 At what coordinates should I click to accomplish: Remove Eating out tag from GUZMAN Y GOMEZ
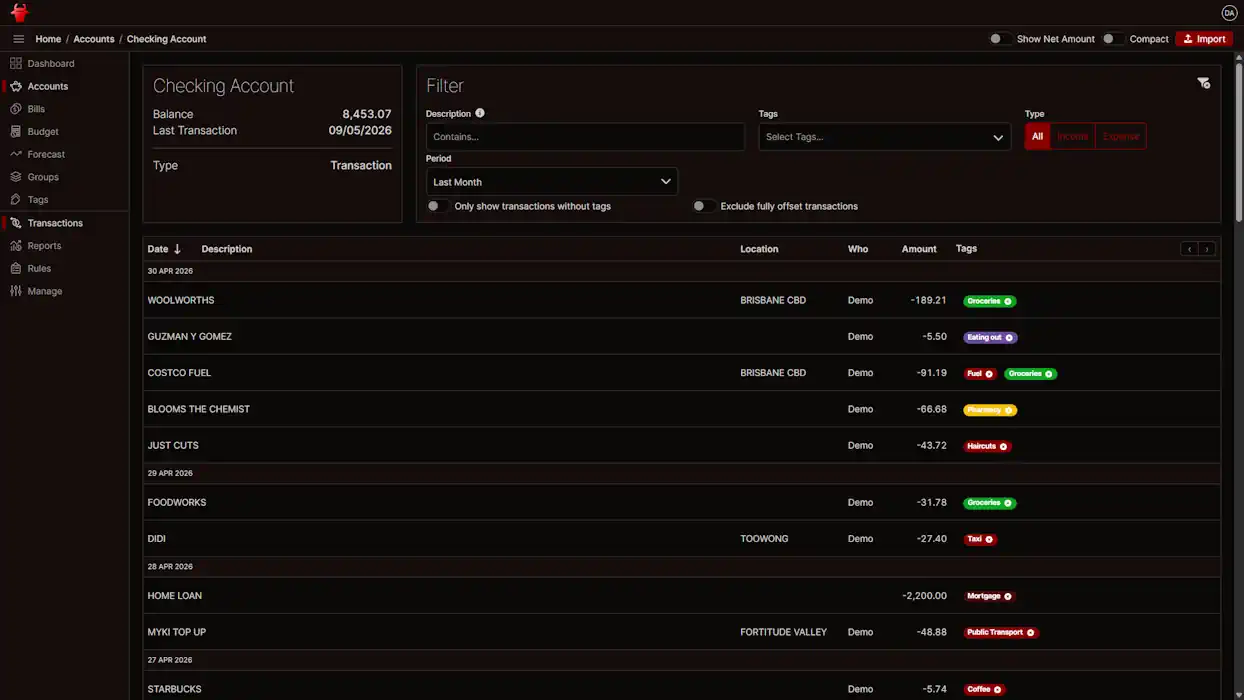tap(1009, 338)
